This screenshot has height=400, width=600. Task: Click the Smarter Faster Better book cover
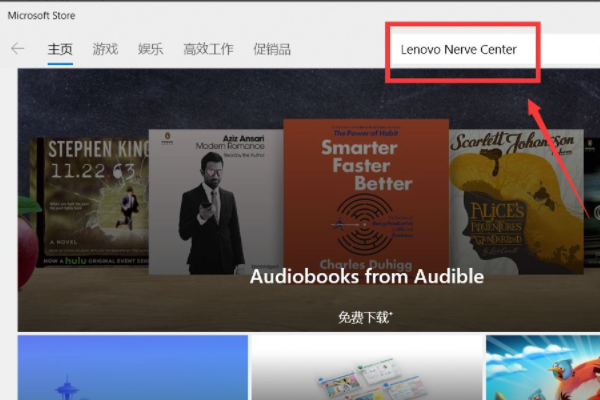click(x=365, y=190)
